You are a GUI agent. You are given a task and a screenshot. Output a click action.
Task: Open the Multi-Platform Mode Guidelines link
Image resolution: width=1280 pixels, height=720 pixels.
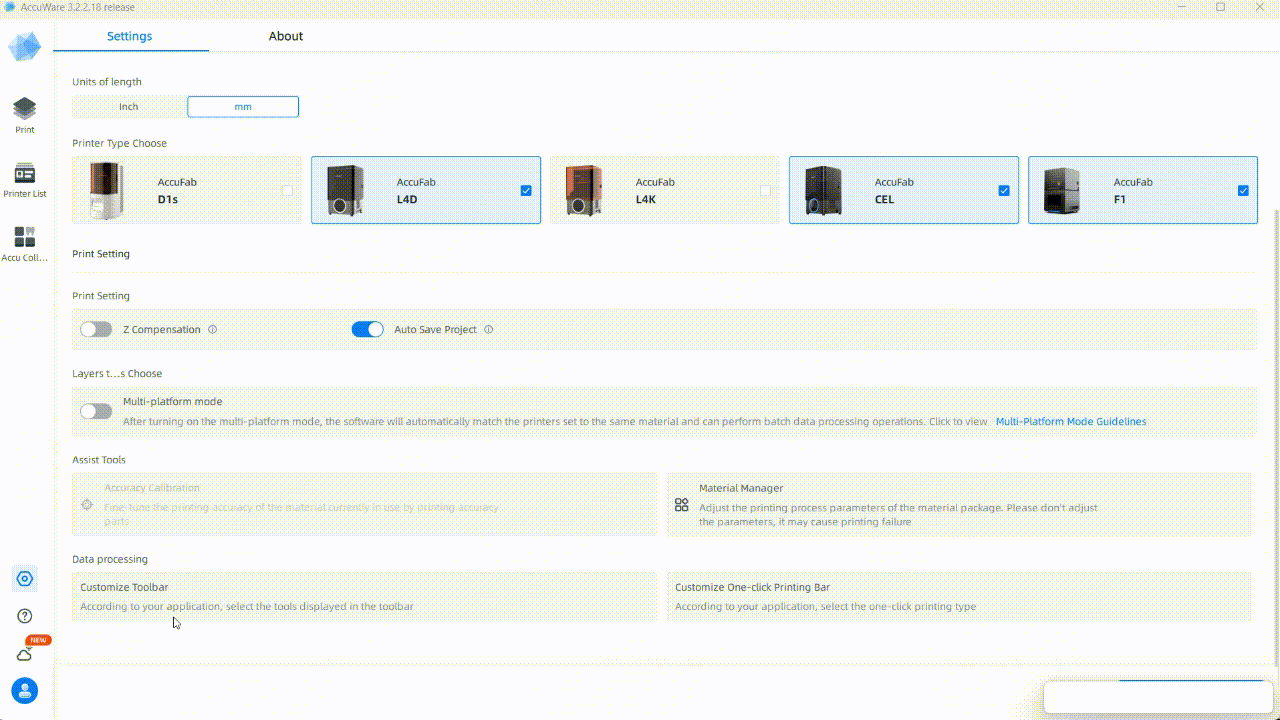[1071, 421]
